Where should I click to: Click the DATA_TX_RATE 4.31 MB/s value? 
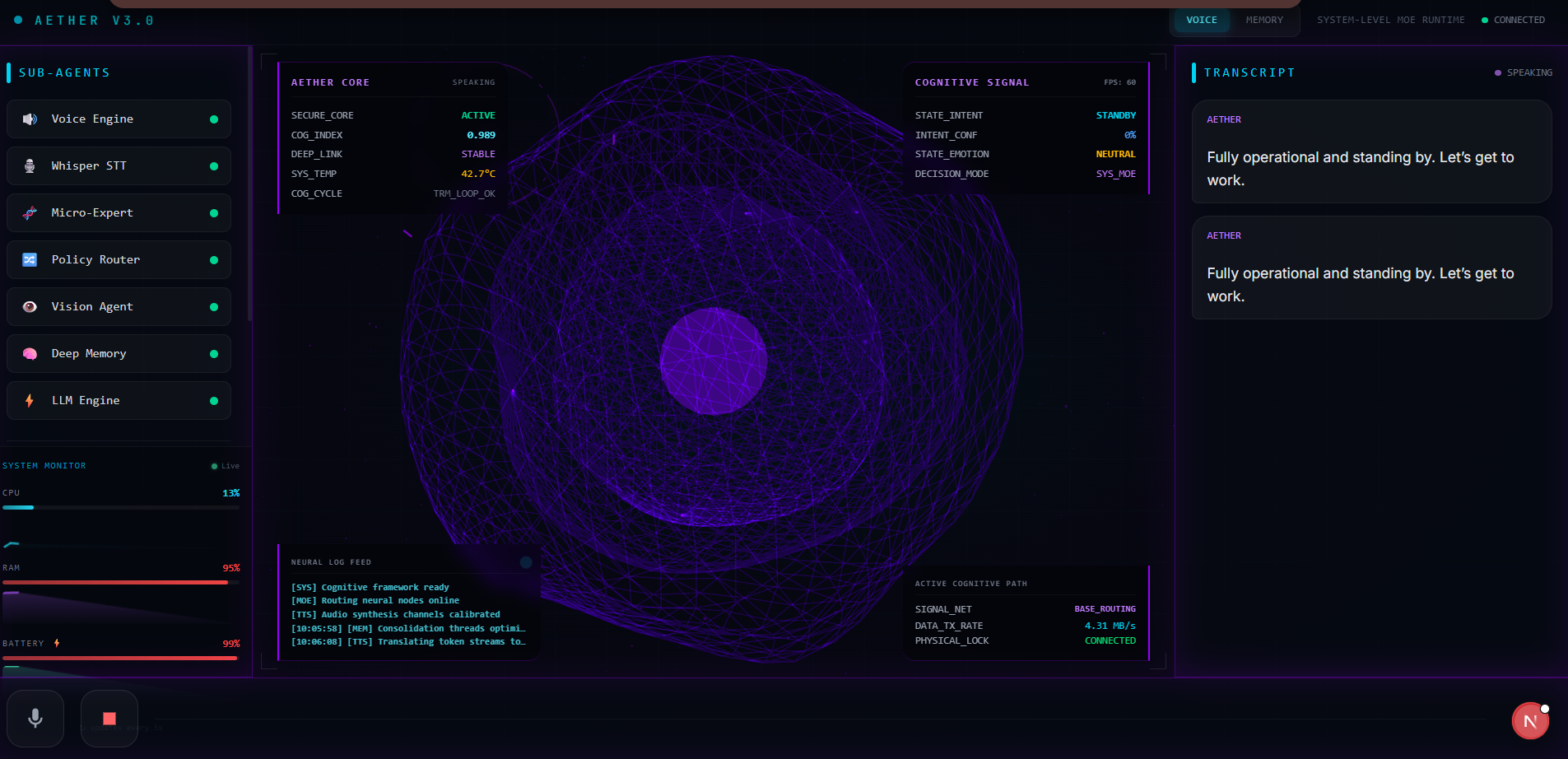click(1110, 626)
